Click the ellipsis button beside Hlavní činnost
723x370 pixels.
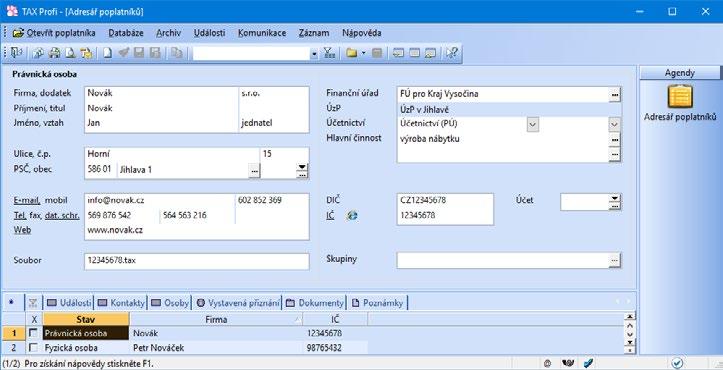click(x=615, y=139)
